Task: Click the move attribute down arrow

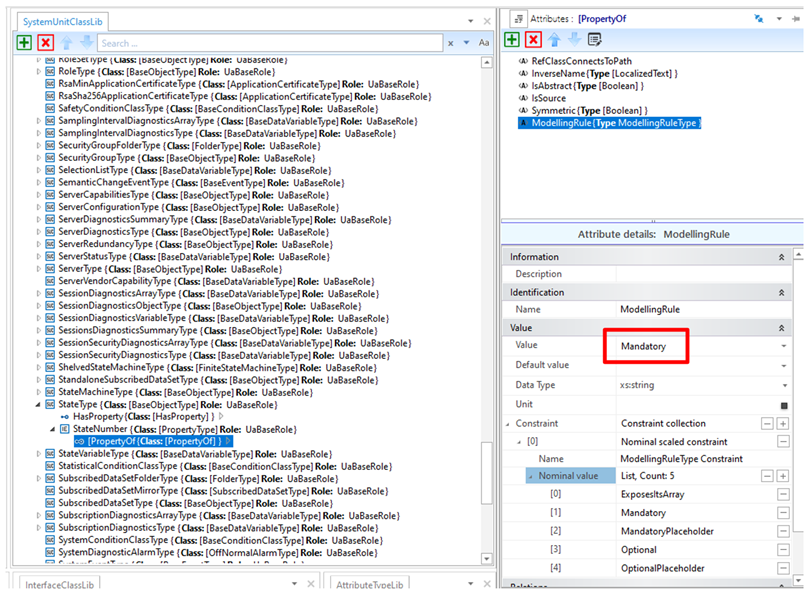Action: tap(574, 39)
